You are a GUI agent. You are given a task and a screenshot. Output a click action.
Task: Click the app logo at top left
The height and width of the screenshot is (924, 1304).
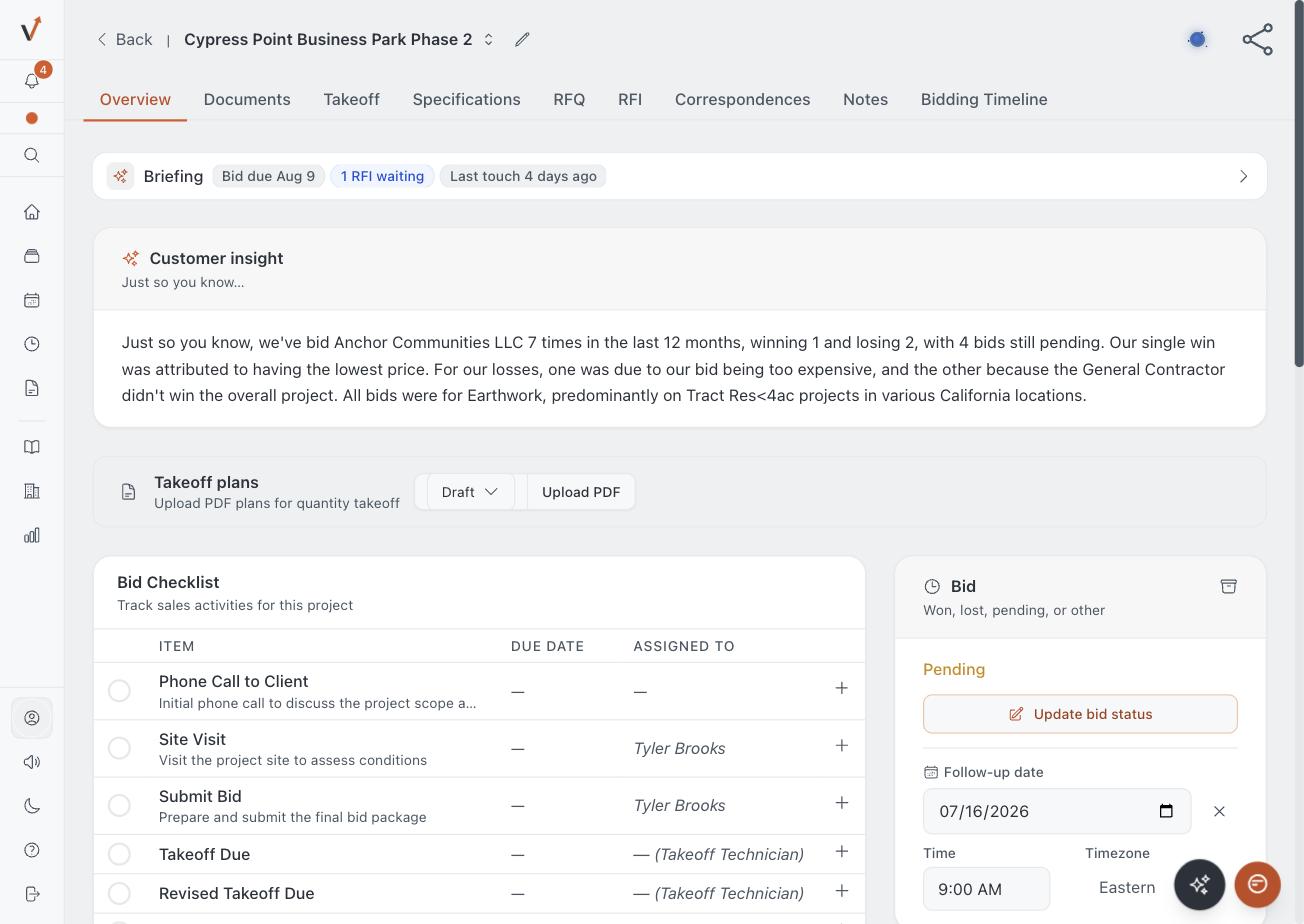(x=32, y=28)
